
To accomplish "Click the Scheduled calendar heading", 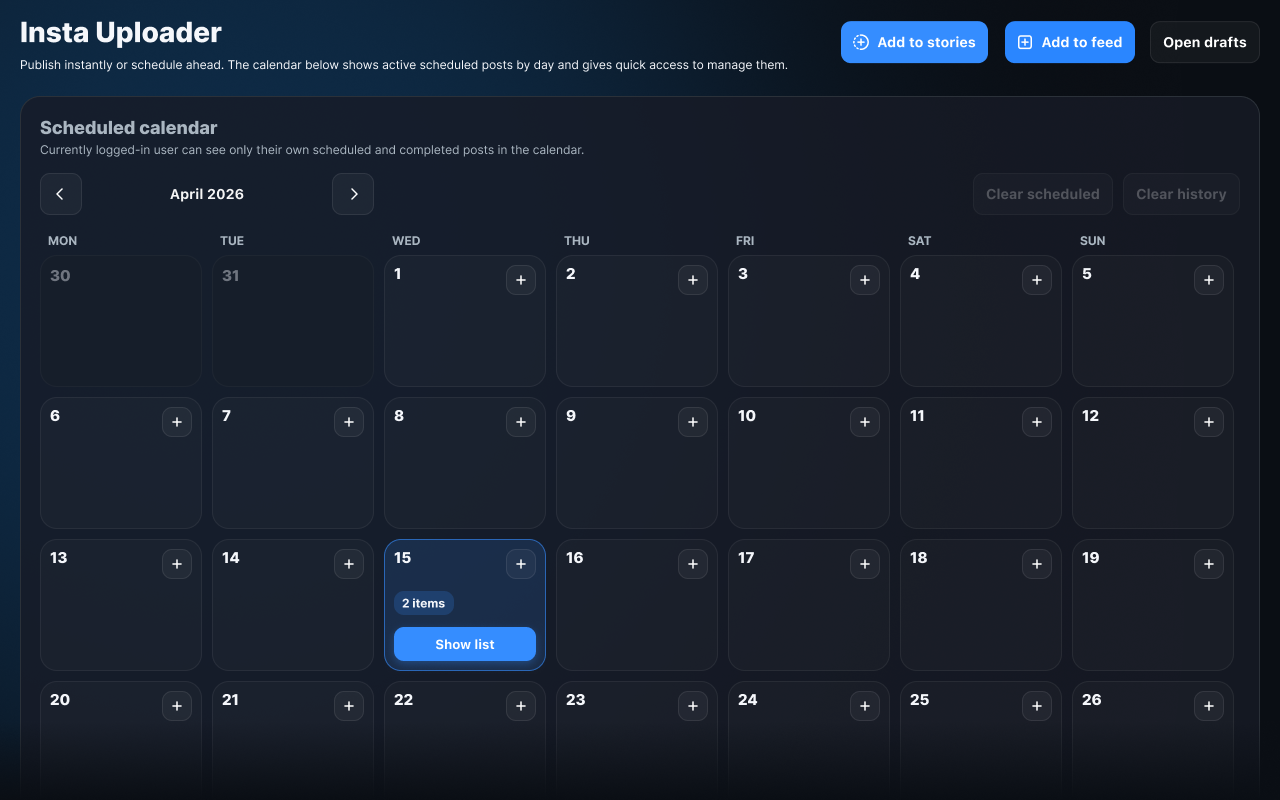I will pyautogui.click(x=129, y=128).
